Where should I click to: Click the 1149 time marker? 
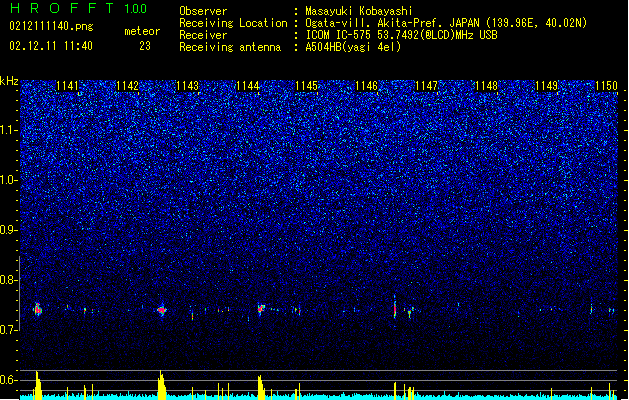coord(546,86)
